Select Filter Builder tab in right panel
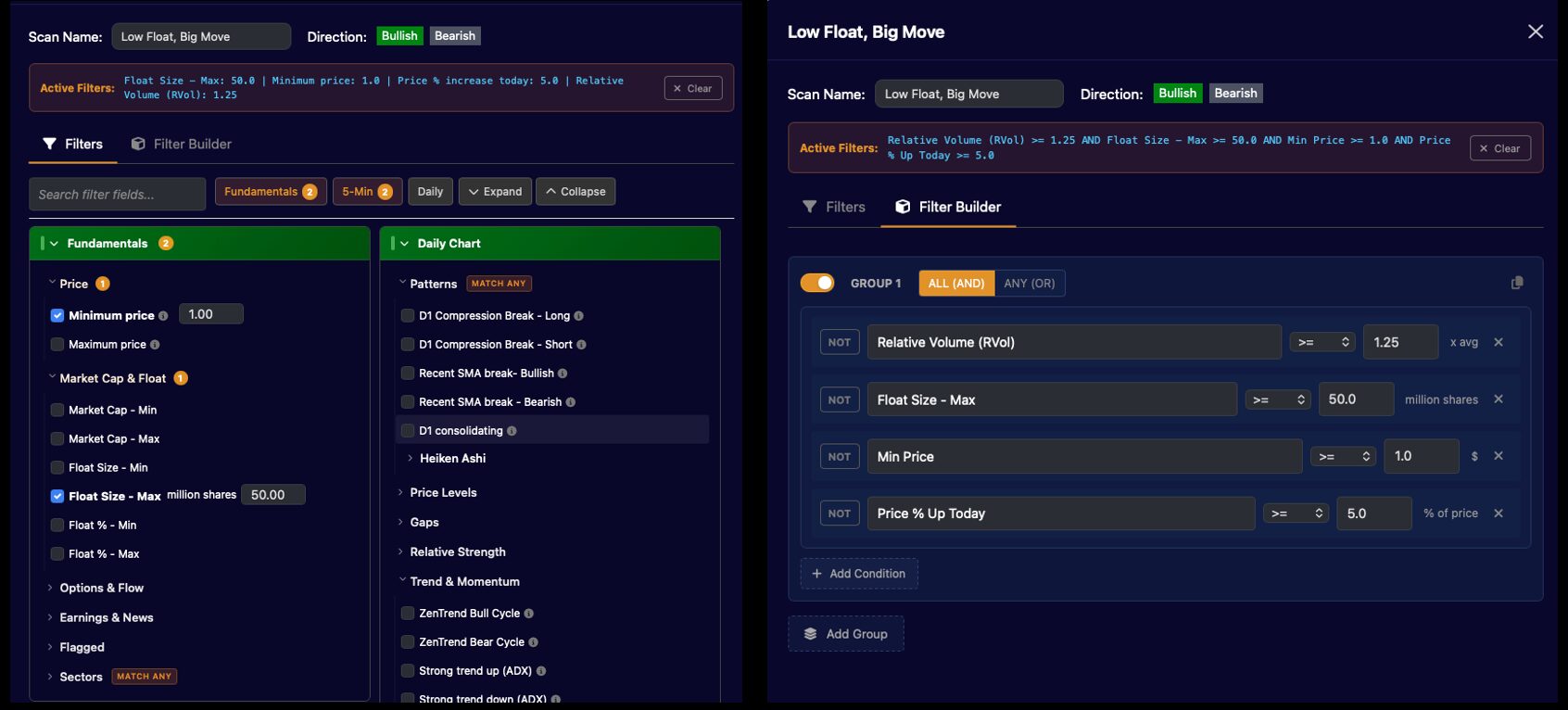The width and height of the screenshot is (1568, 710). pos(948,207)
